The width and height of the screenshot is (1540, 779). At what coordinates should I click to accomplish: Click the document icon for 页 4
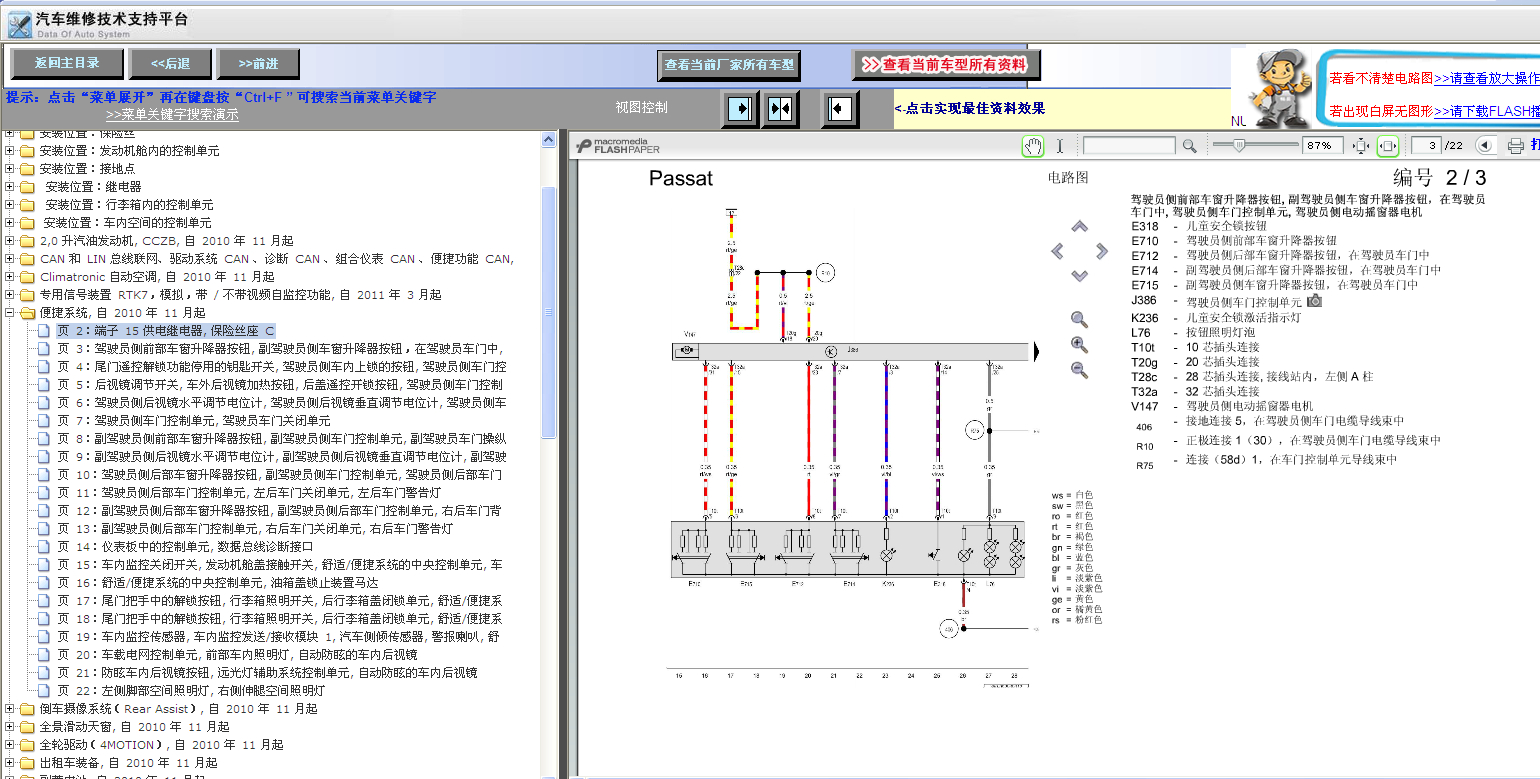coord(43,366)
